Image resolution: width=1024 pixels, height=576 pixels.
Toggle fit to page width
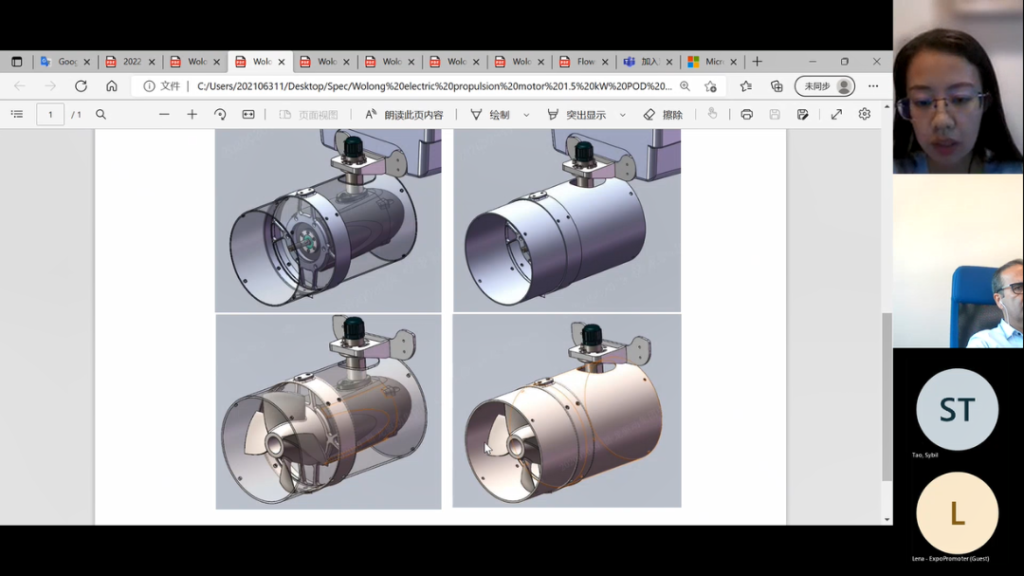(x=248, y=114)
